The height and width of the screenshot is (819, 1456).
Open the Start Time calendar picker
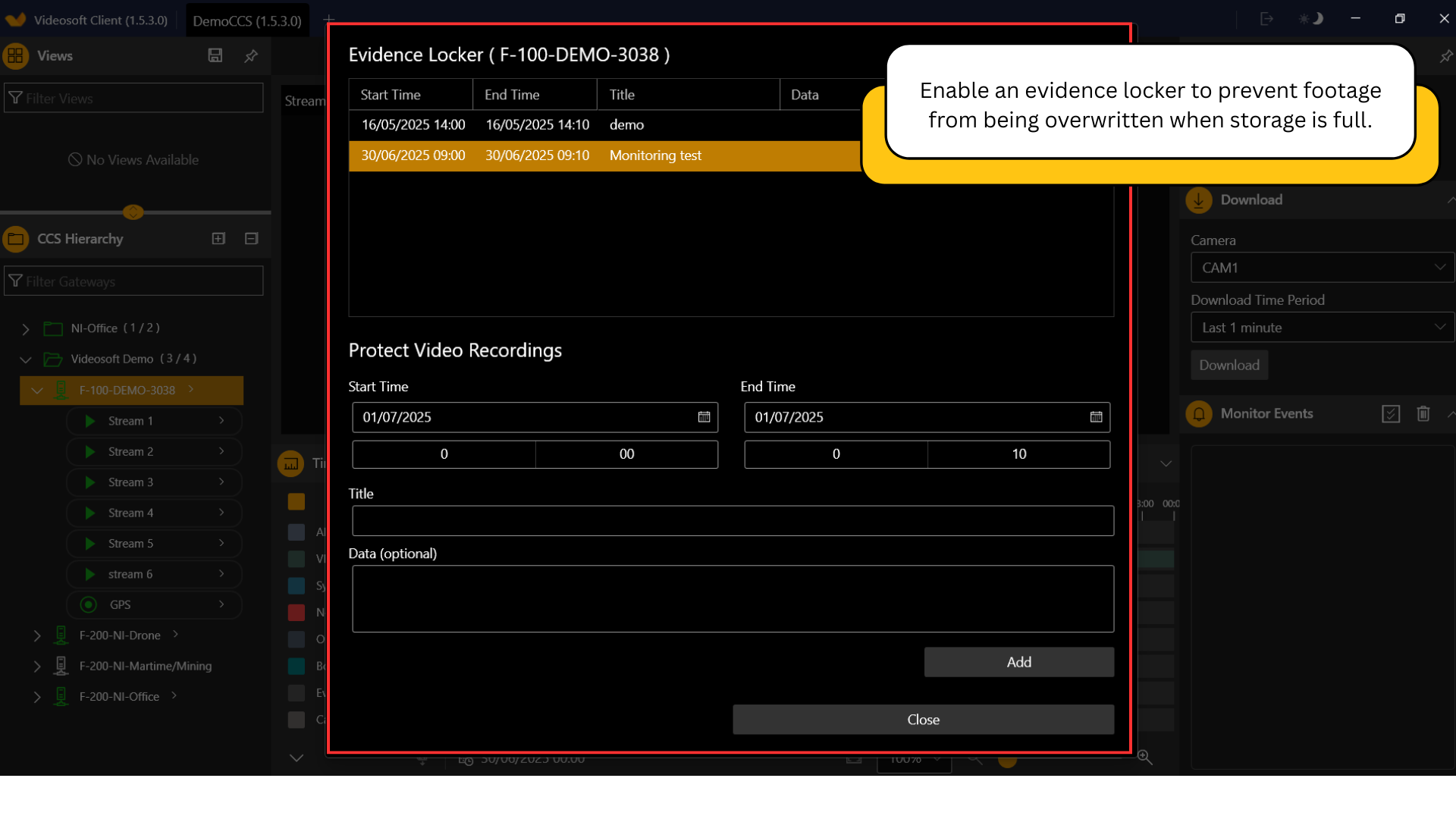(704, 417)
